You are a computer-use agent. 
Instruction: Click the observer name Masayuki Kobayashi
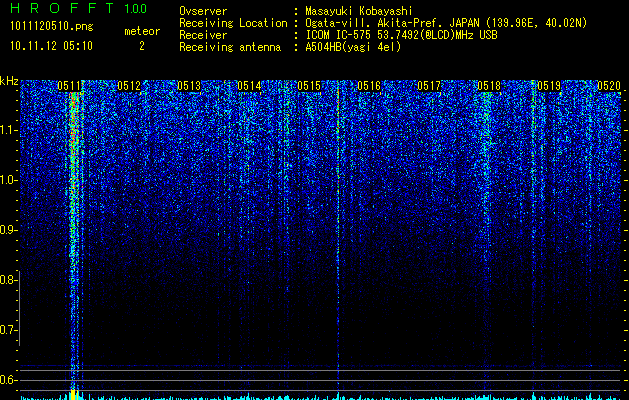(x=359, y=11)
